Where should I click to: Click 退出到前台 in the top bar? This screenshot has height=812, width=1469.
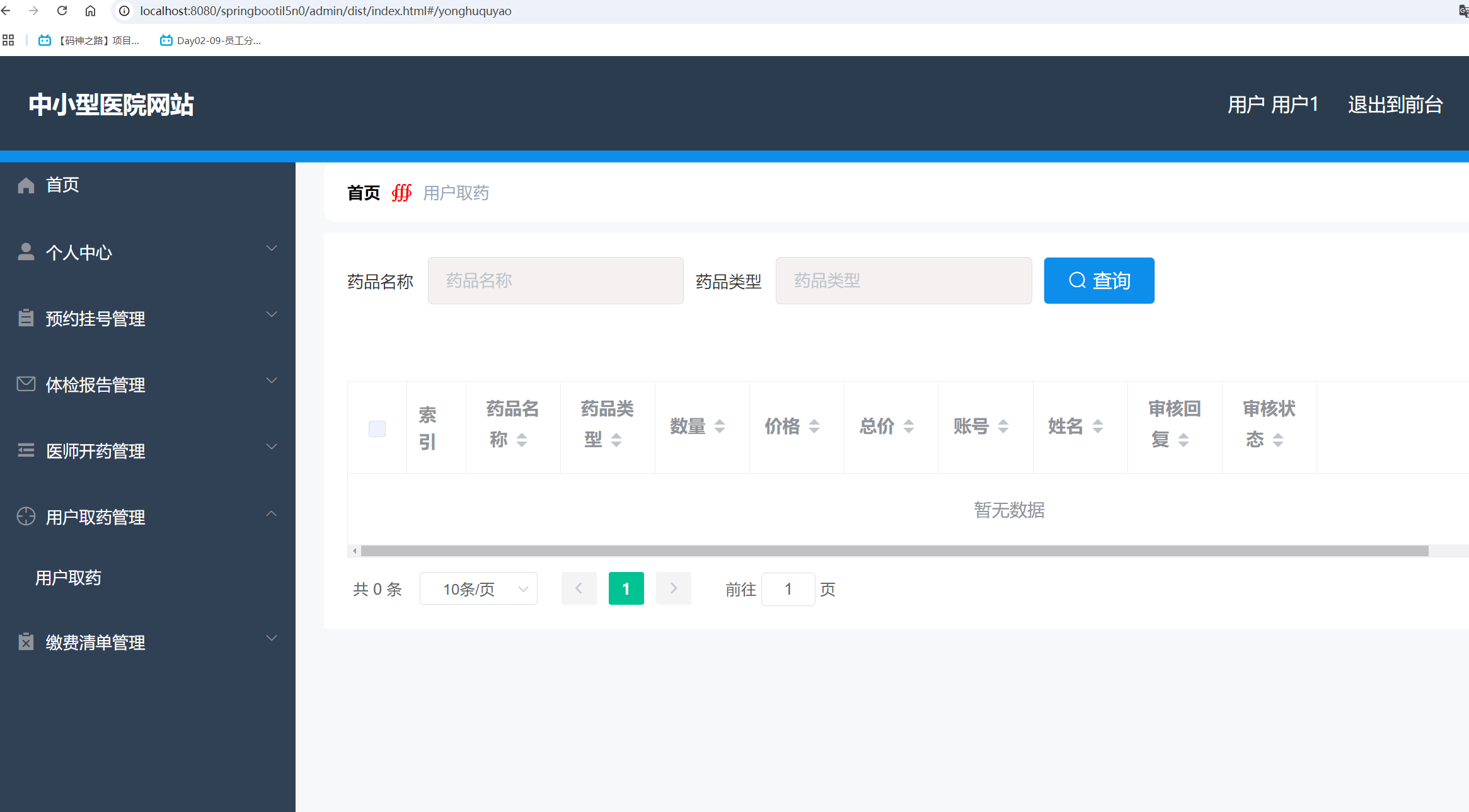[1395, 104]
